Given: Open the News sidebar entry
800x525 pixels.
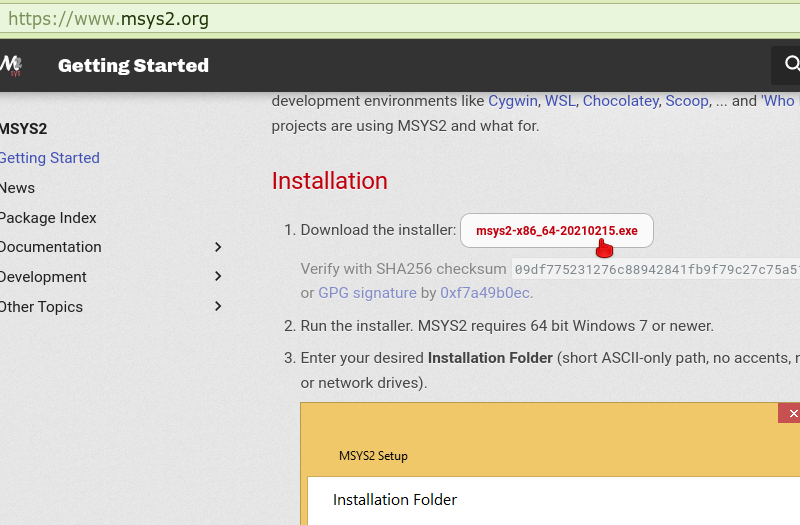Looking at the screenshot, I should 17,188.
